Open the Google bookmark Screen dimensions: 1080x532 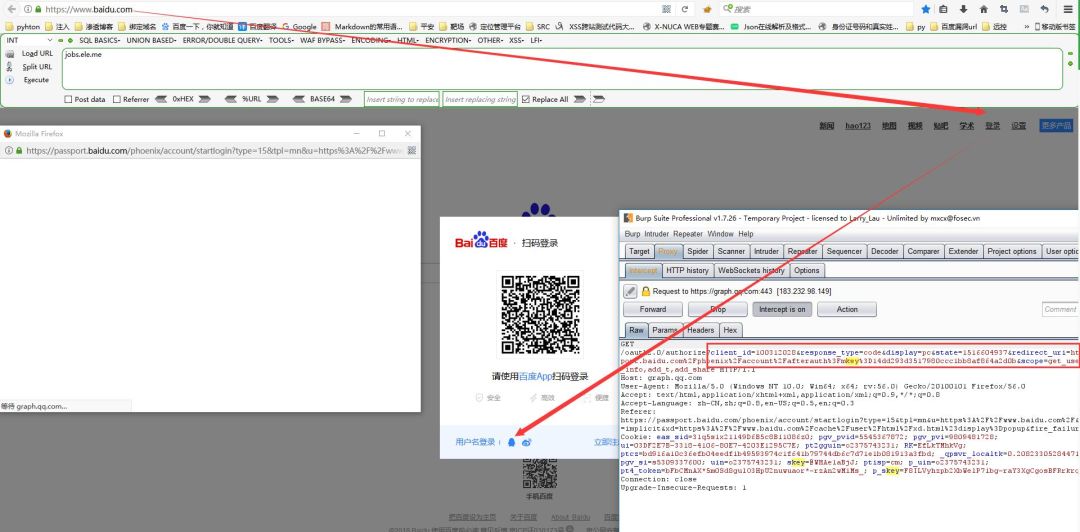(x=299, y=27)
